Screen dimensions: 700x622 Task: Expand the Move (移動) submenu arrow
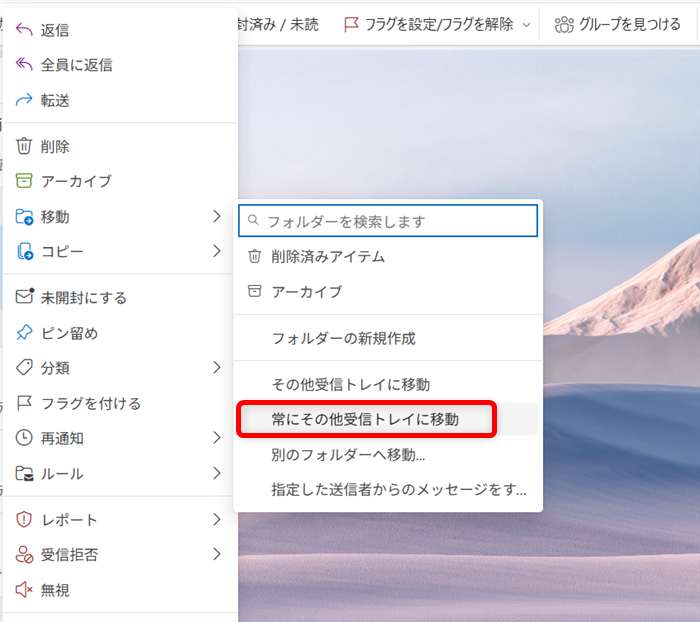pos(216,216)
